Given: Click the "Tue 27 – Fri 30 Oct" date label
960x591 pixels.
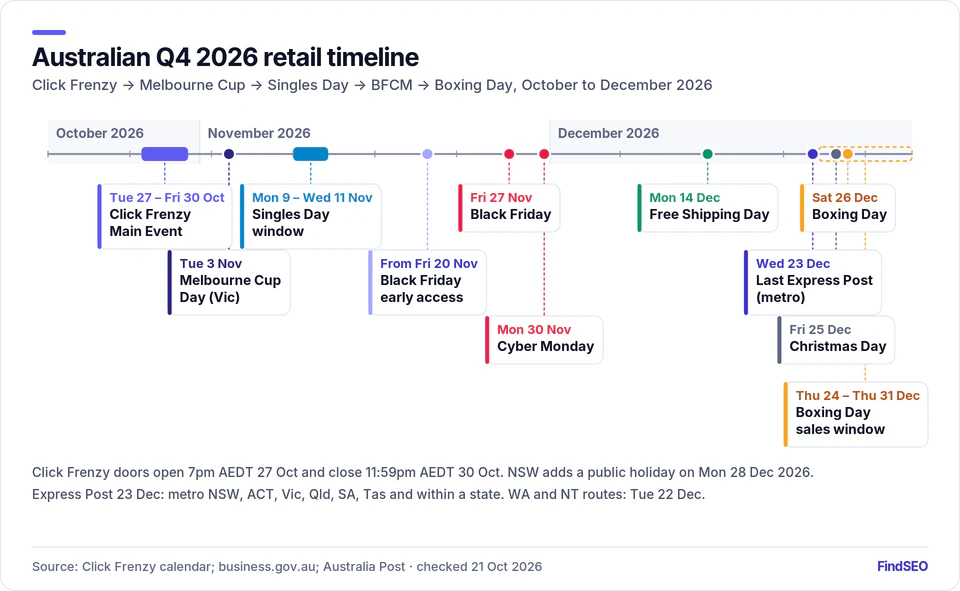Looking at the screenshot, I should point(167,197).
